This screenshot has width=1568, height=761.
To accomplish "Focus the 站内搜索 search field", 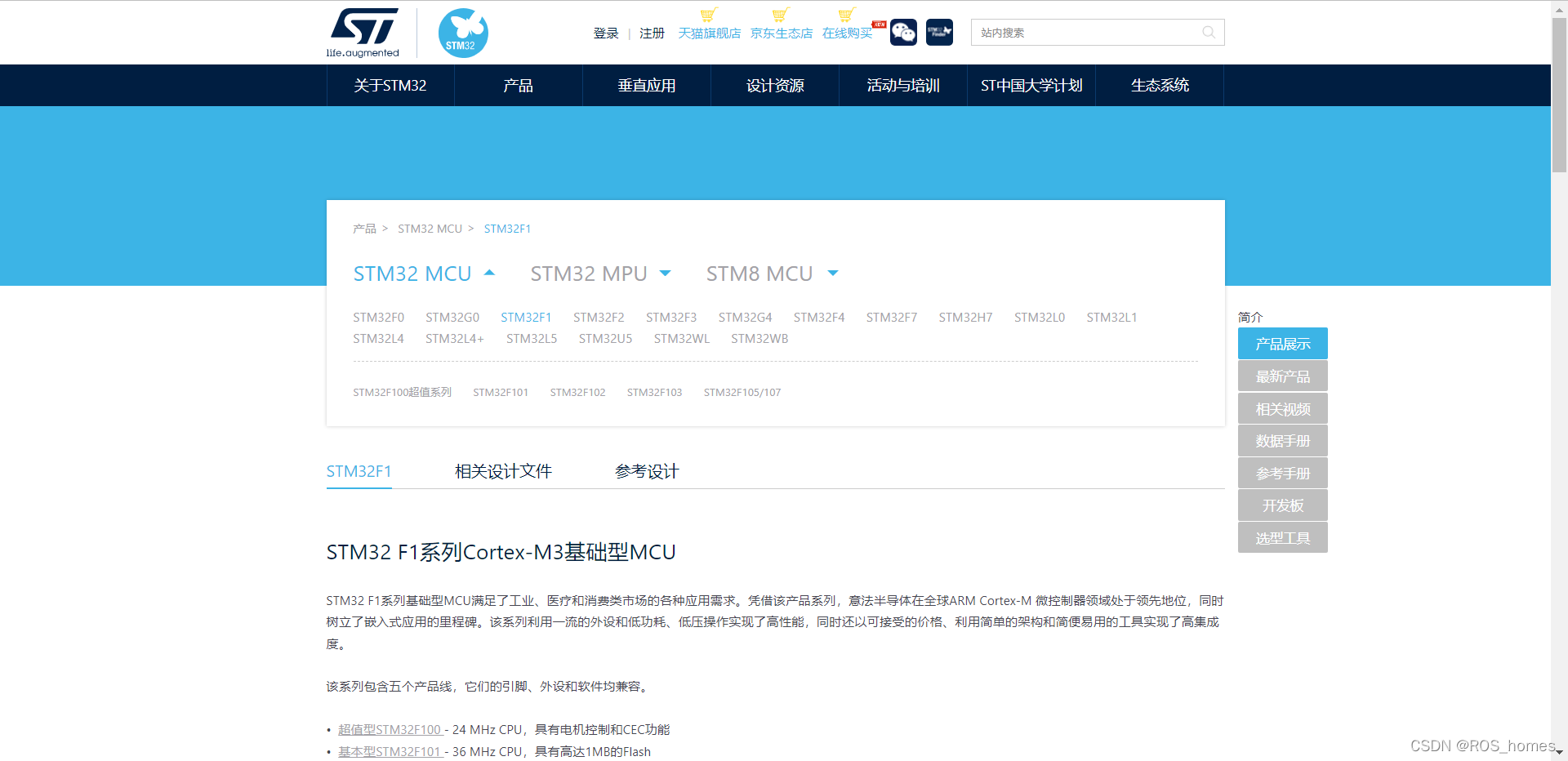I will point(1098,33).
